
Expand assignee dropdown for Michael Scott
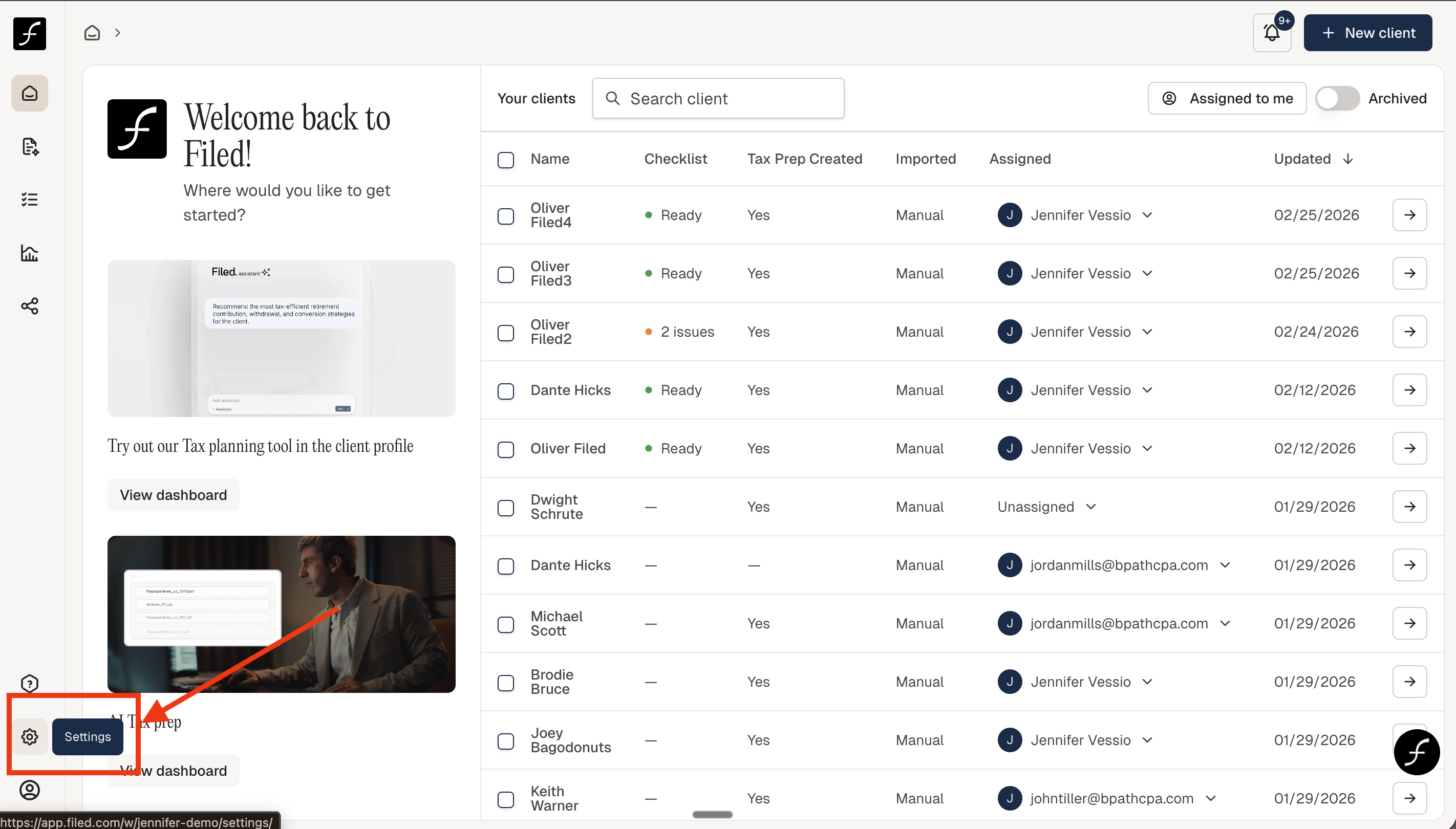click(x=1225, y=623)
